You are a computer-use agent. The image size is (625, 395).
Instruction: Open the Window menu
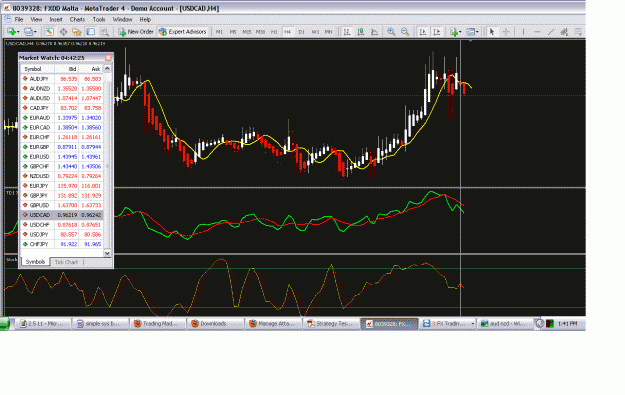point(122,19)
